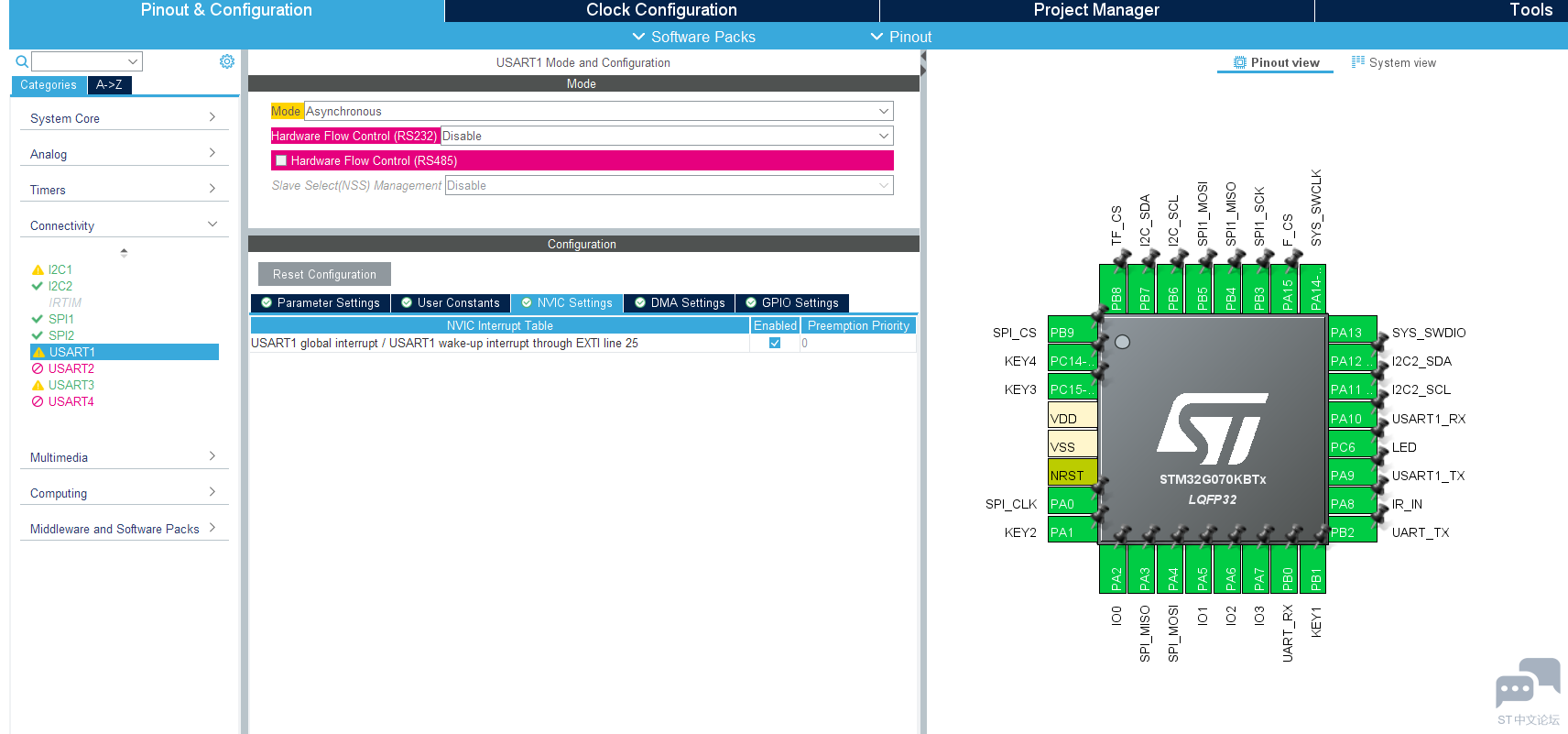Open GPIO Settings tab
This screenshot has width=1568, height=734.
tap(792, 302)
